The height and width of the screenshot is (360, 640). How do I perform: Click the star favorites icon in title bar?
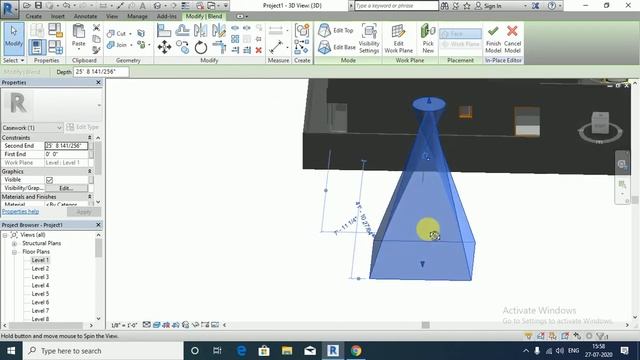[467, 6]
